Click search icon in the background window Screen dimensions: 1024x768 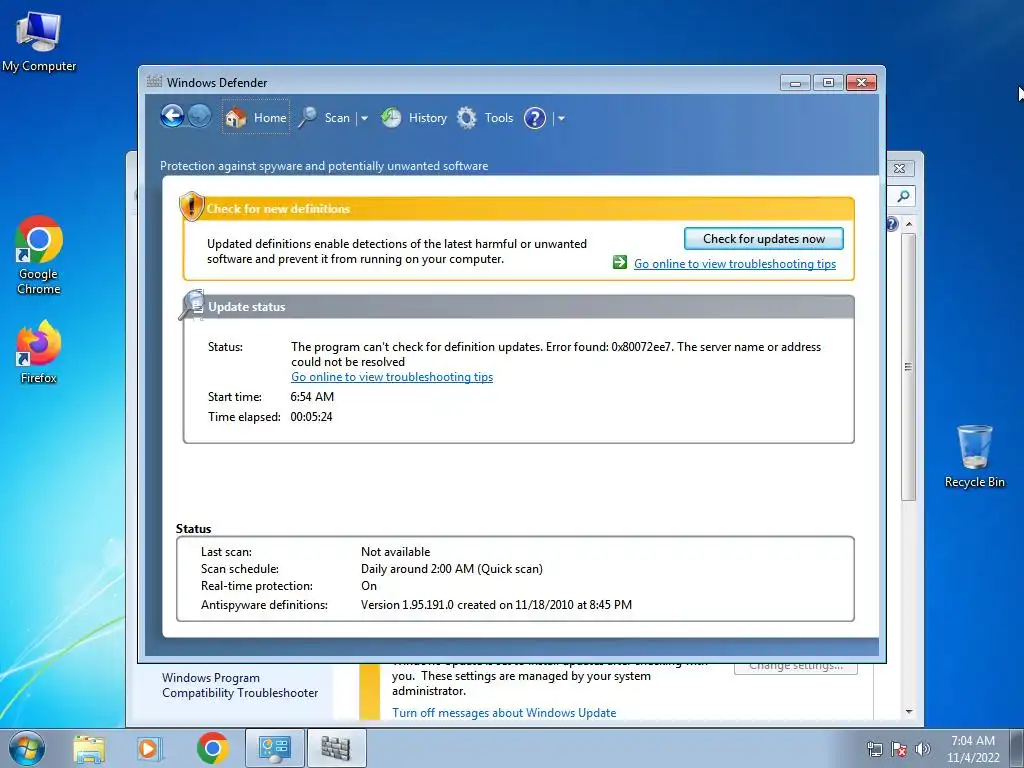click(x=903, y=196)
